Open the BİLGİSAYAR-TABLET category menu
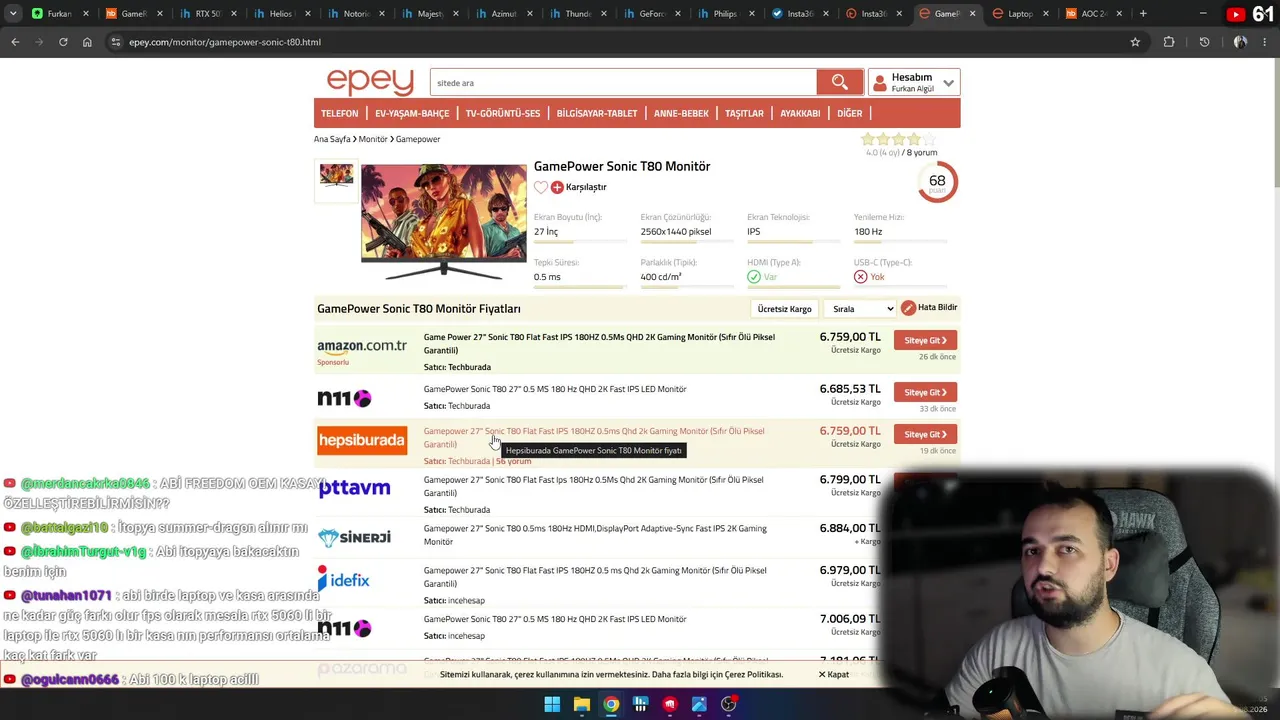 [597, 113]
